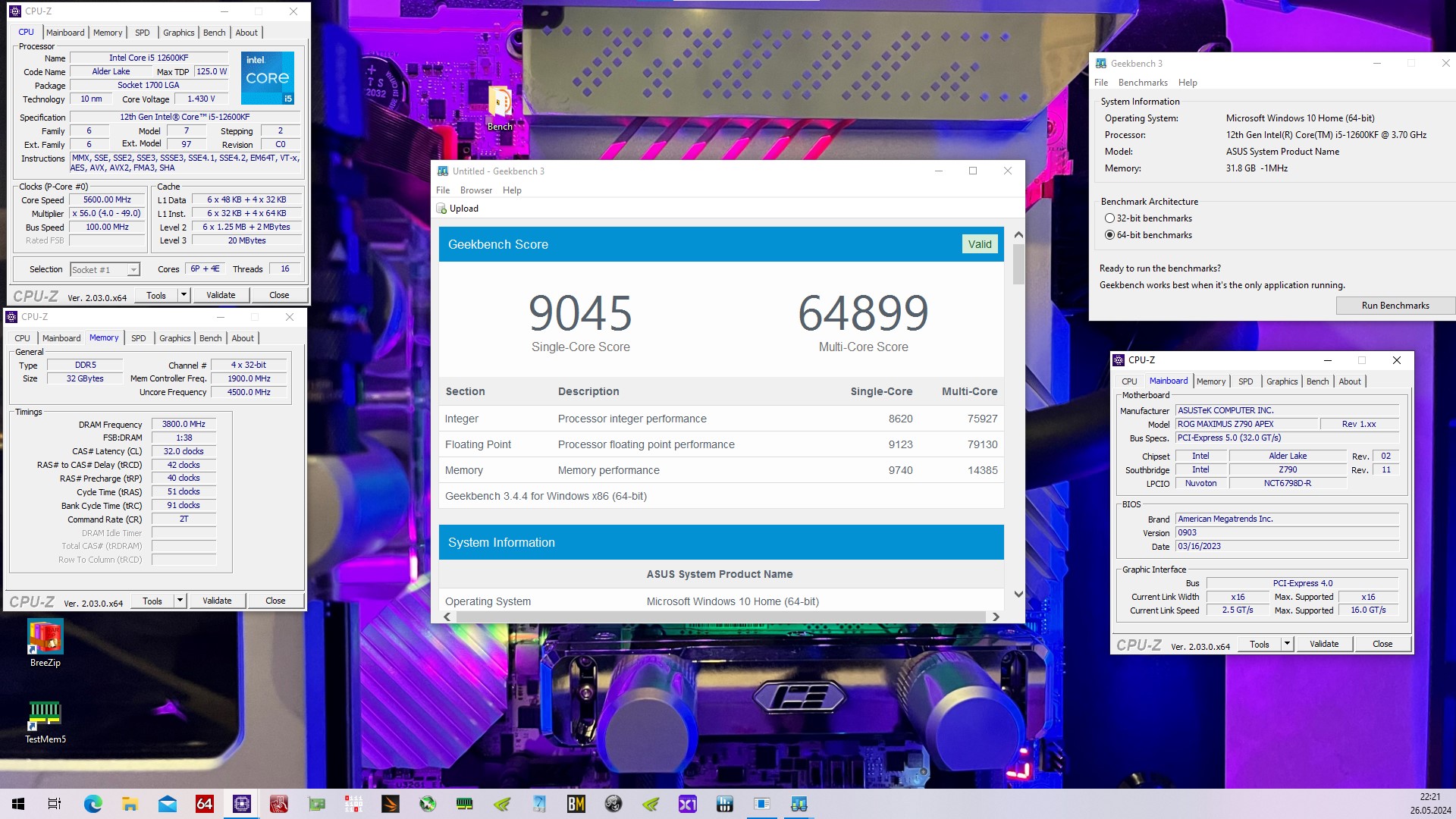This screenshot has width=1456, height=819.
Task: Open the Bench folder on the desktop
Action: click(499, 108)
